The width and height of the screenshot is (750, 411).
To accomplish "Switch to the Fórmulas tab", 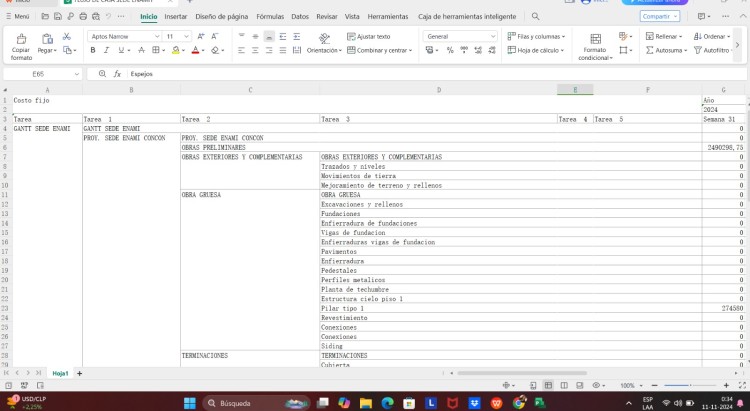I will 270,16.
